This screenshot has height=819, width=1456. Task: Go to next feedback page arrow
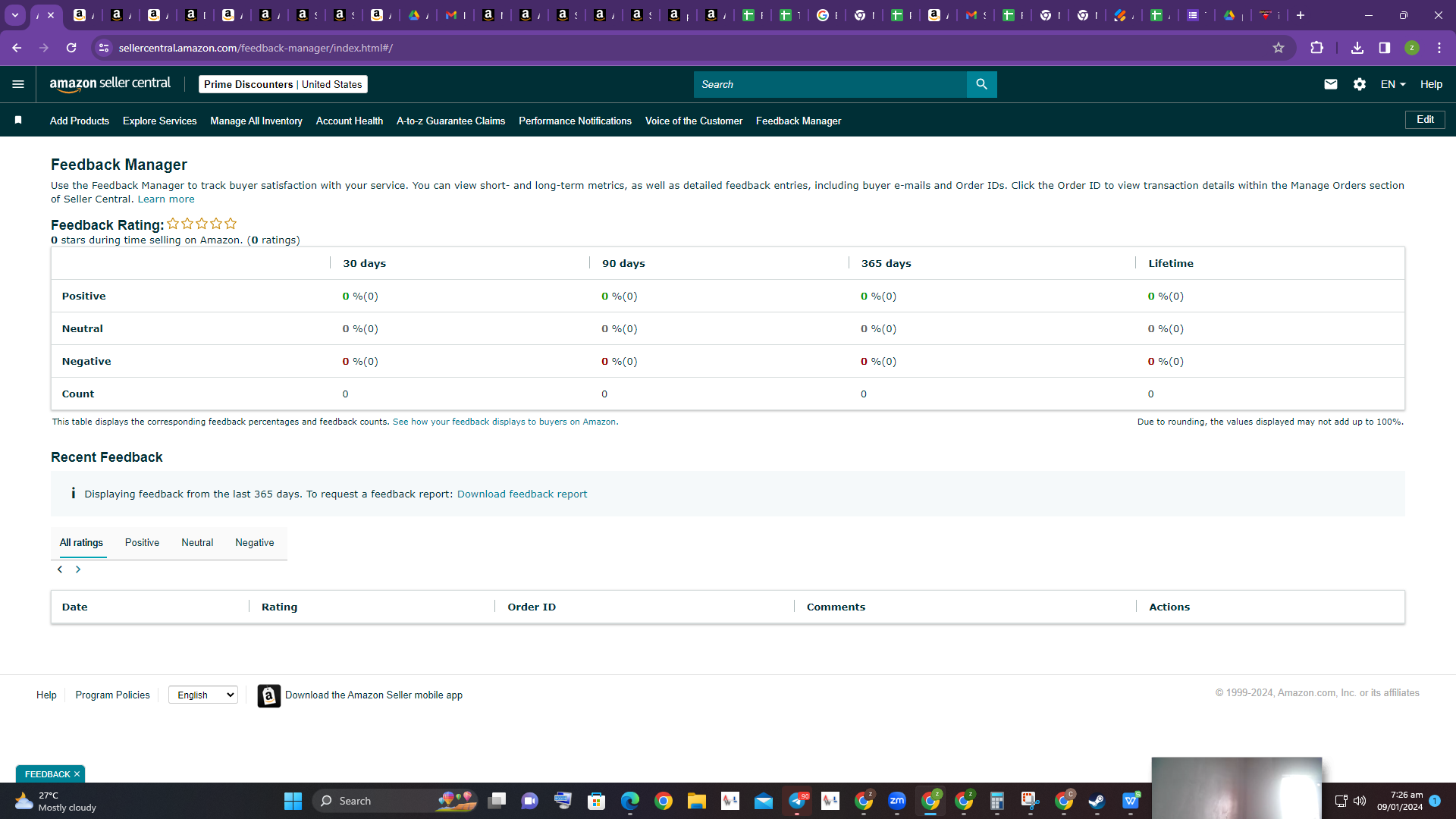78,570
